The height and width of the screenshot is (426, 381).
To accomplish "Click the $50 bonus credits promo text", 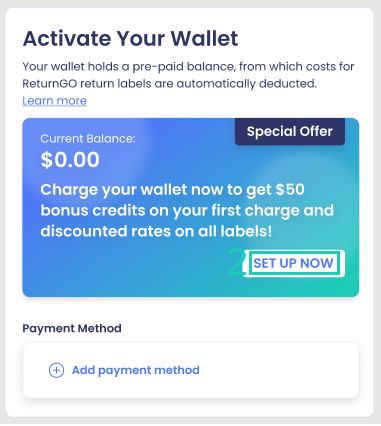I will 187,210.
